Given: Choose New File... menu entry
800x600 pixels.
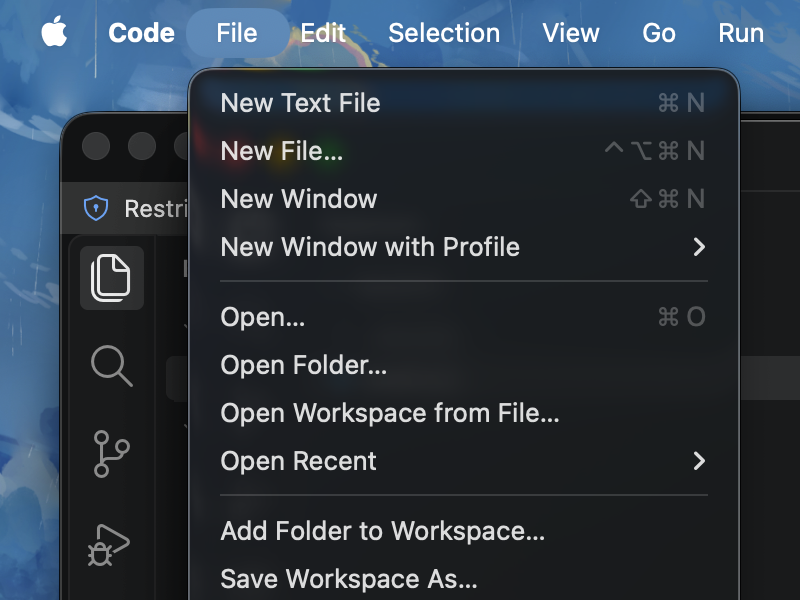Looking at the screenshot, I should (x=464, y=151).
